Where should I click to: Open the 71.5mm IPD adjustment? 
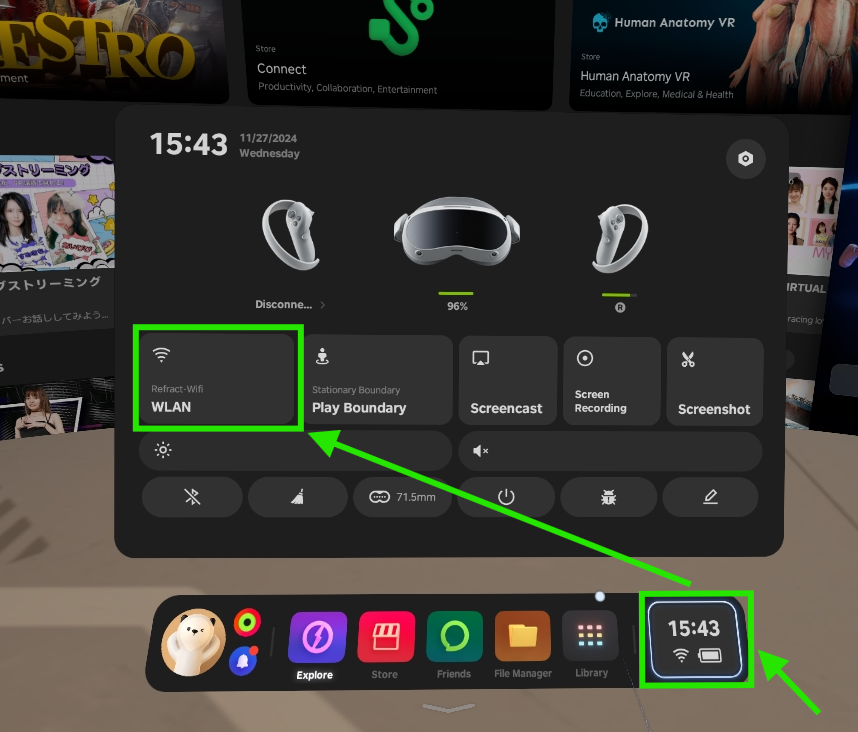click(403, 497)
